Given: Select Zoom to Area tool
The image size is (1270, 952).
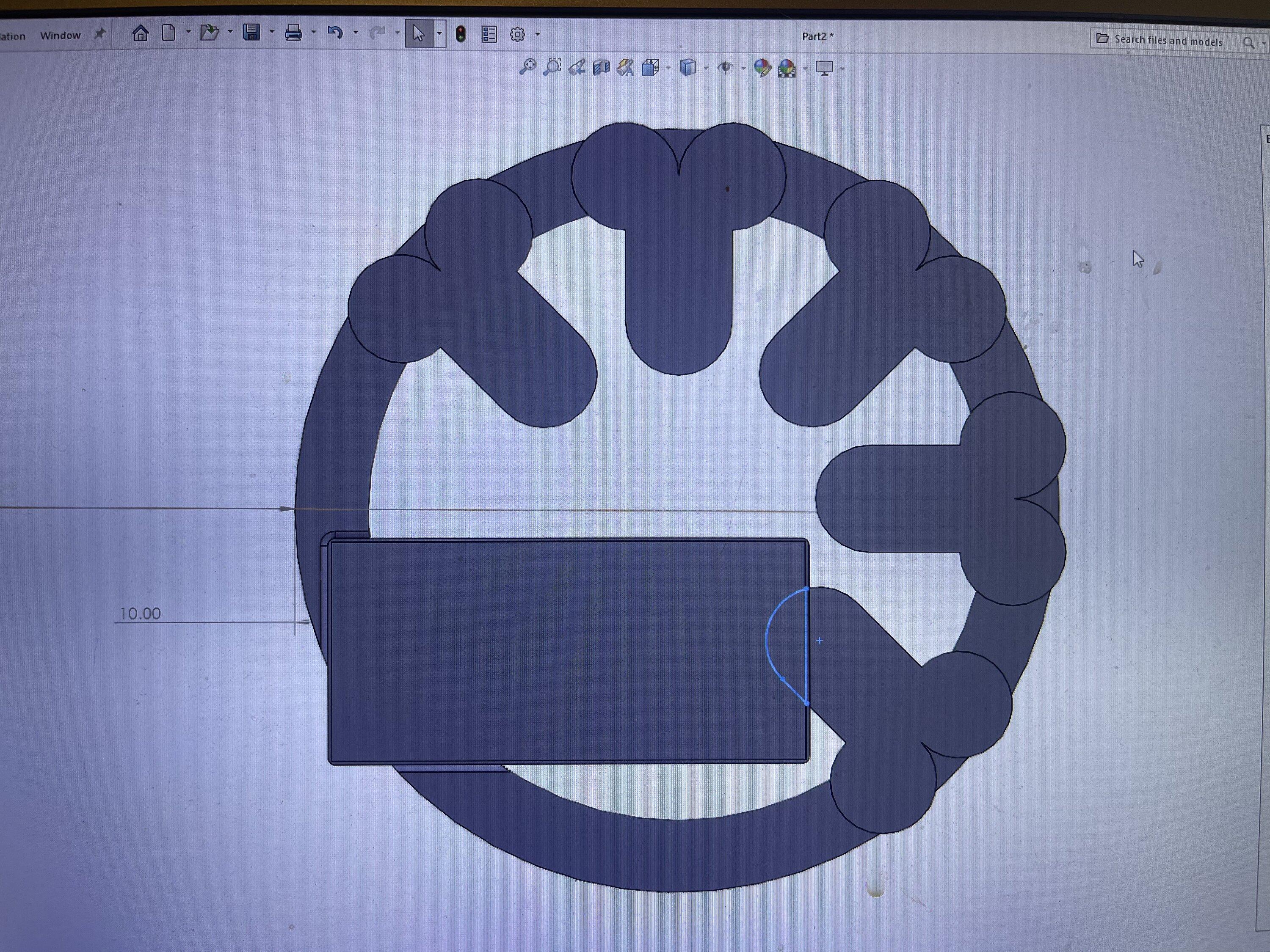Looking at the screenshot, I should click(552, 67).
